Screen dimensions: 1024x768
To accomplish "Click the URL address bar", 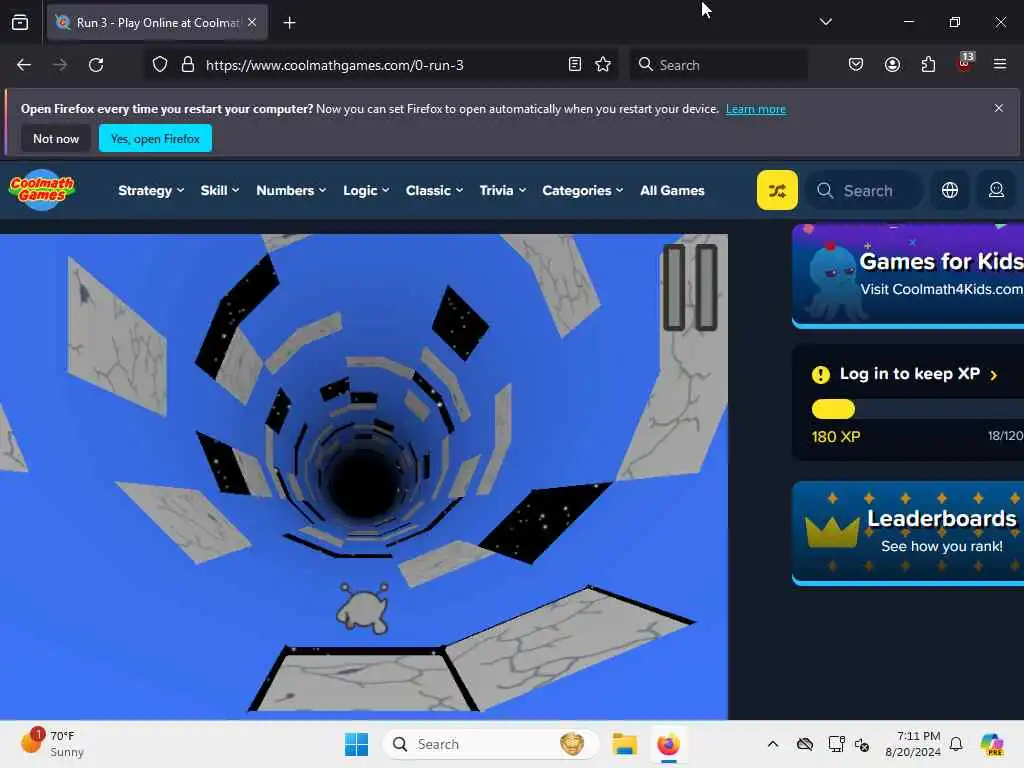I will click(379, 65).
